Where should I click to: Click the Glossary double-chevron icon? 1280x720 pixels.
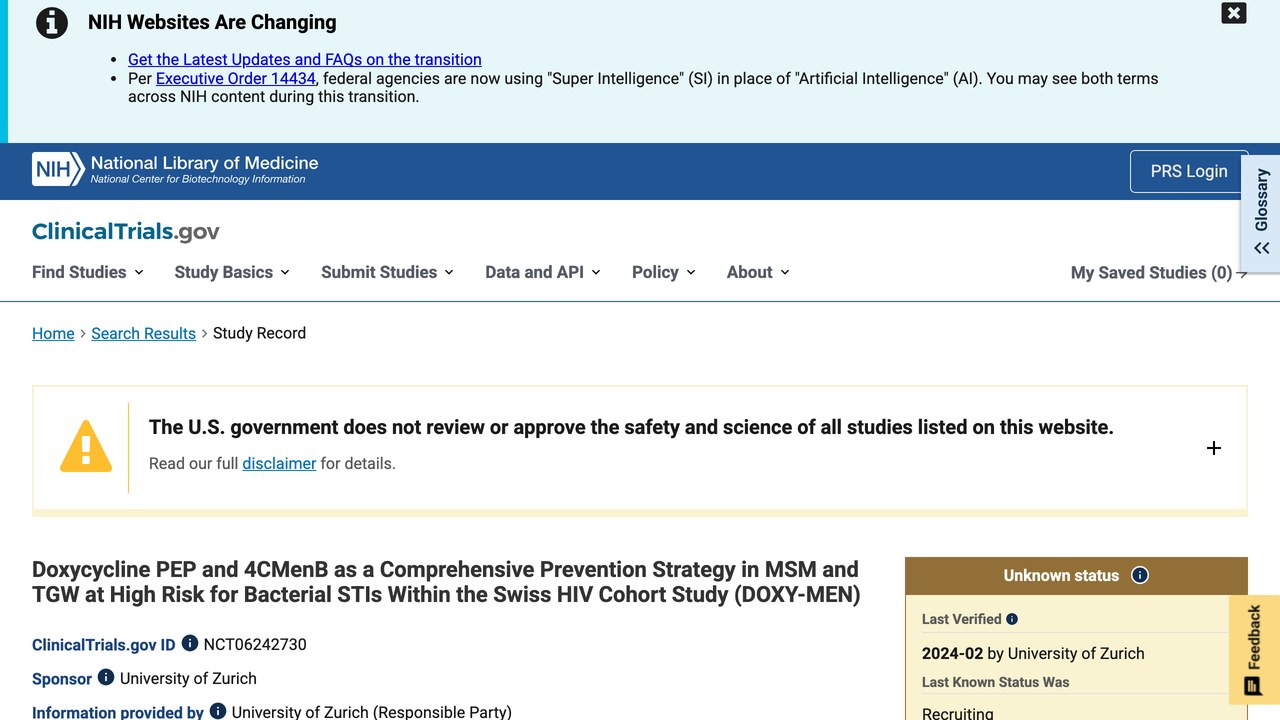click(x=1262, y=248)
